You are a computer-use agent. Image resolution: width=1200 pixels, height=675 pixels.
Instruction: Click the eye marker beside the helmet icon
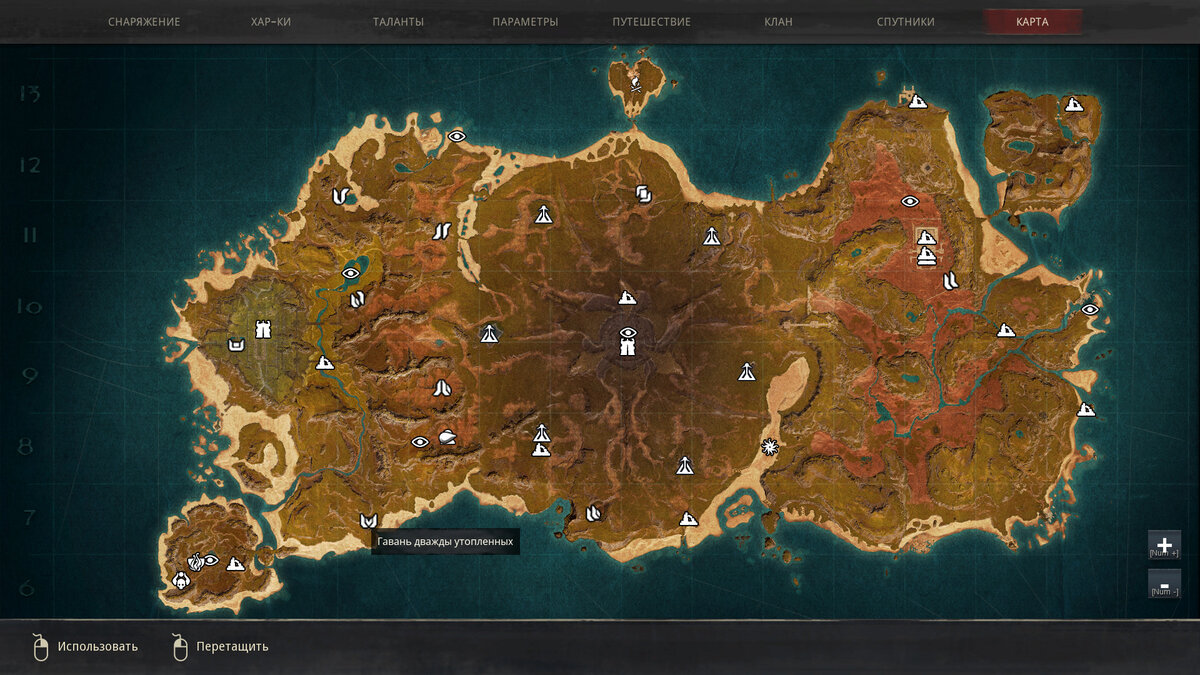(420, 441)
